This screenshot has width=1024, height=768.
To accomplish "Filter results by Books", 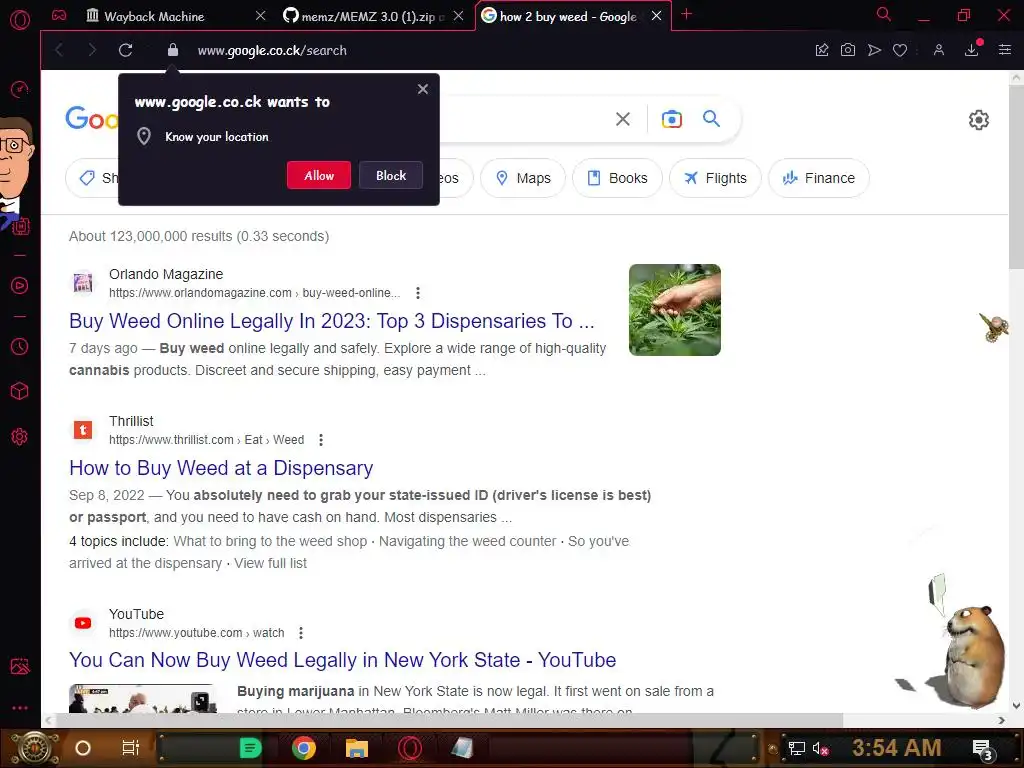I will (618, 178).
